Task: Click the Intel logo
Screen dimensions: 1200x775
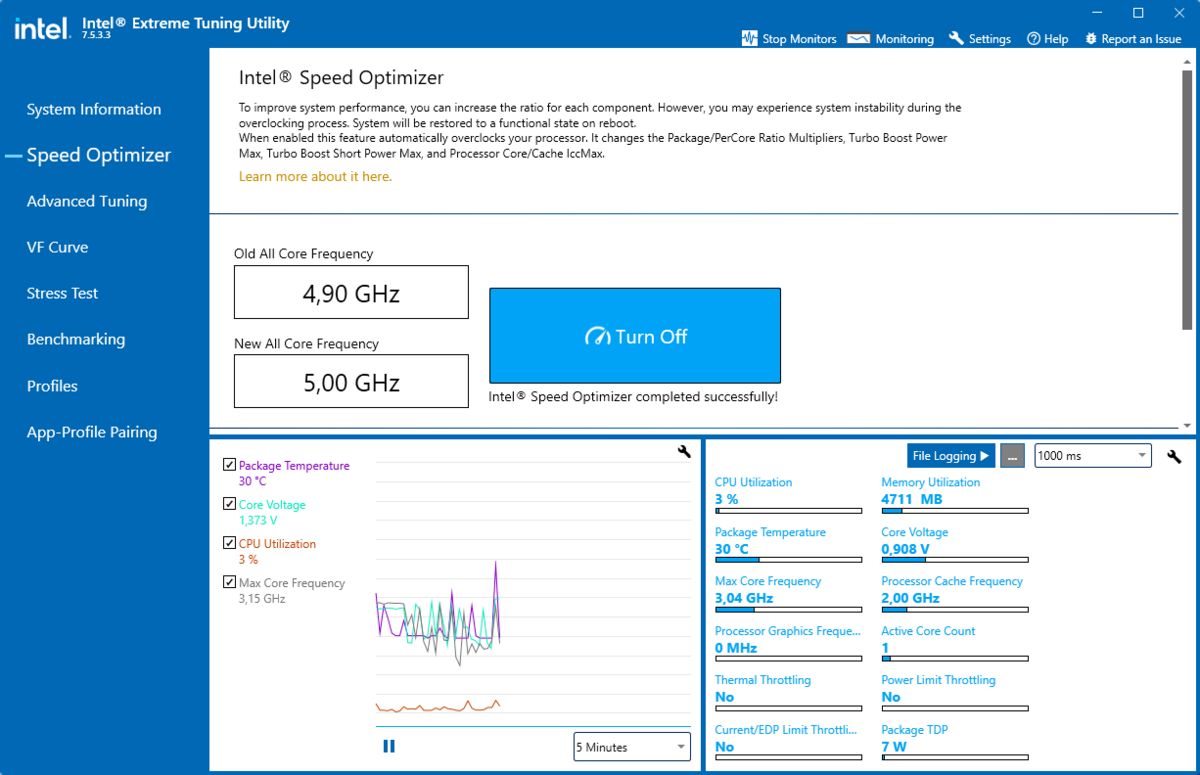Action: pyautogui.click(x=41, y=28)
